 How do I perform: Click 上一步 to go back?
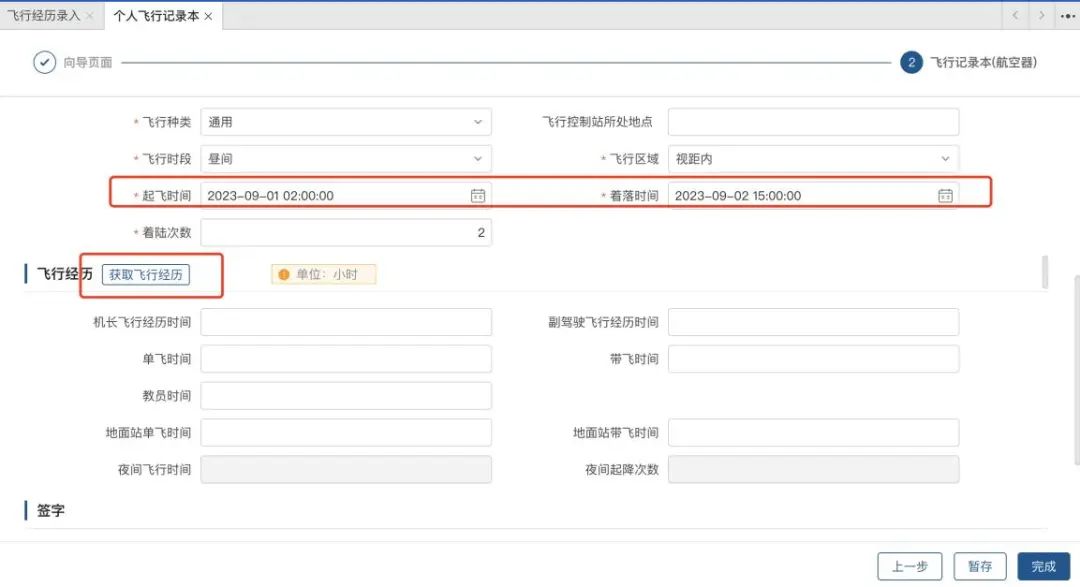click(909, 566)
